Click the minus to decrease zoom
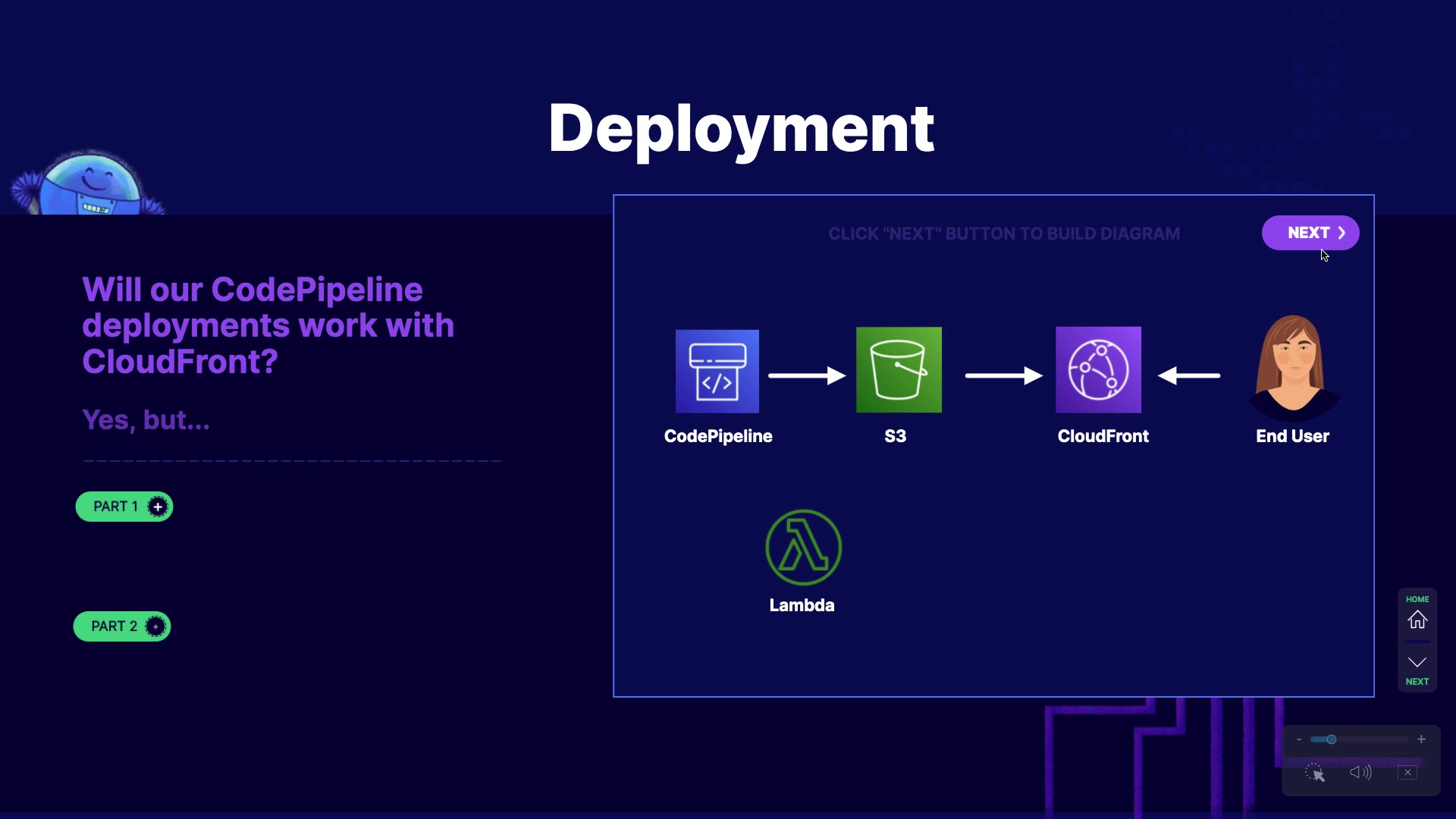Screen dimensions: 1456x819 pos(1299,739)
